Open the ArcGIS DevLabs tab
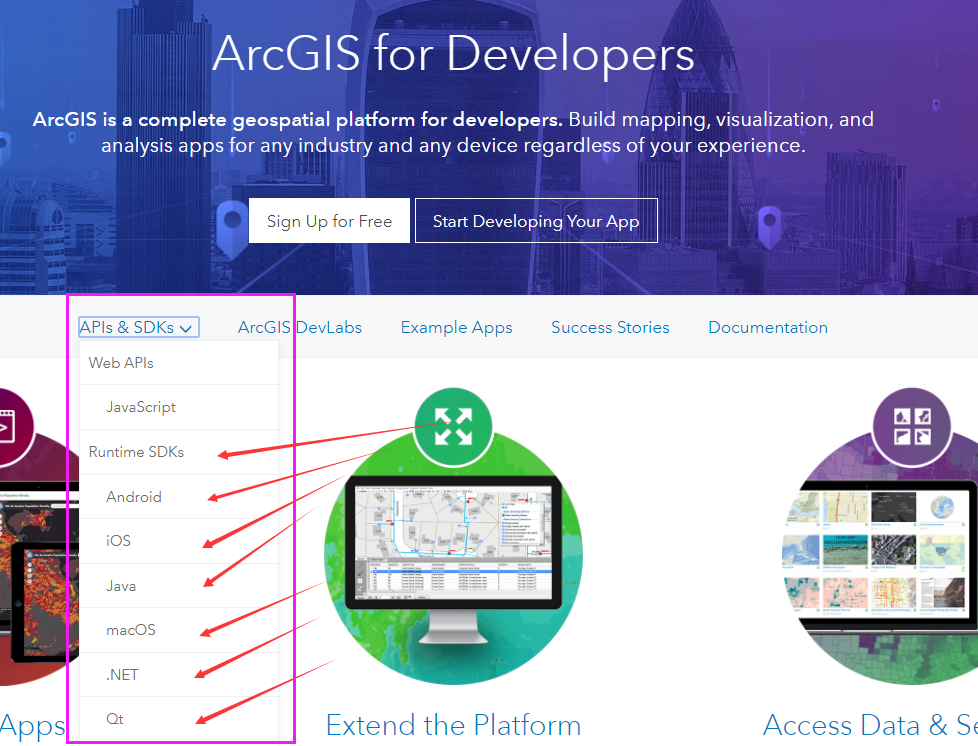The width and height of the screenshot is (978, 746). pos(299,327)
